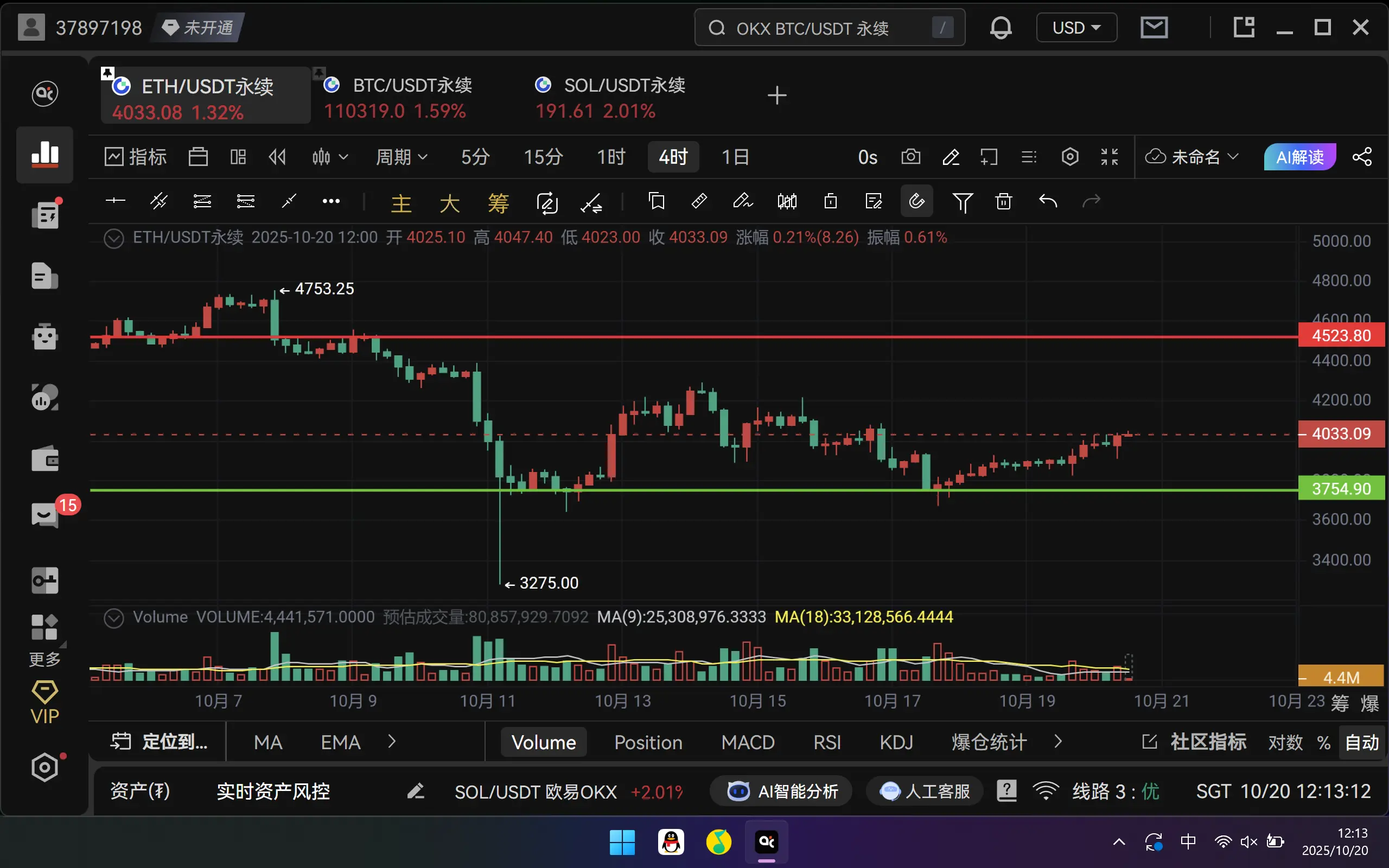
Task: Click the filter funnel icon
Action: [x=963, y=201]
